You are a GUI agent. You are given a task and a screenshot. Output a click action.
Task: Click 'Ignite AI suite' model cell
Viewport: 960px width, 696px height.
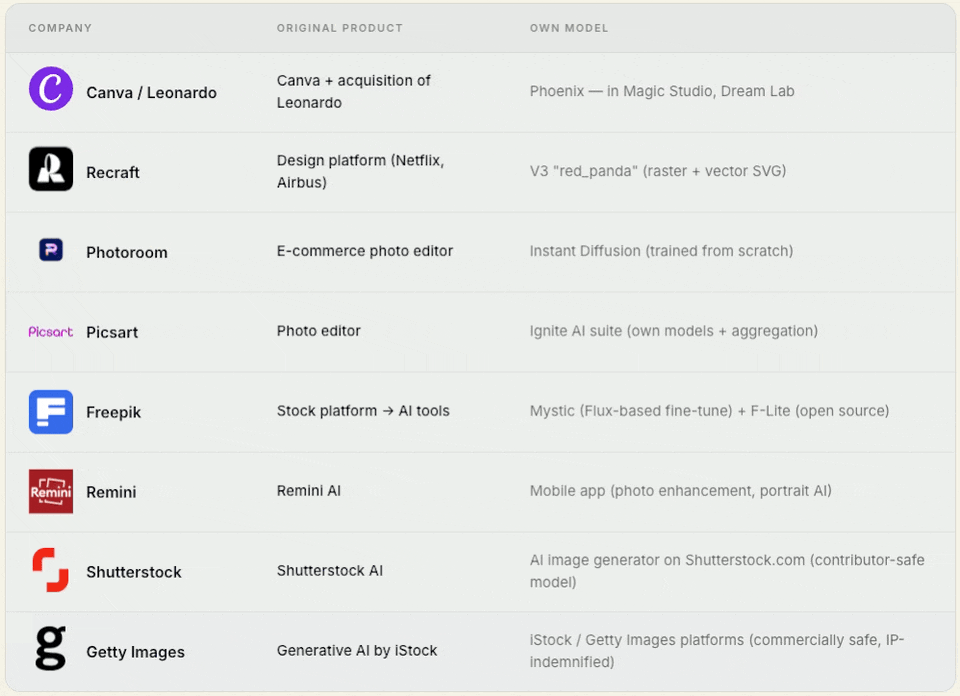coord(673,331)
